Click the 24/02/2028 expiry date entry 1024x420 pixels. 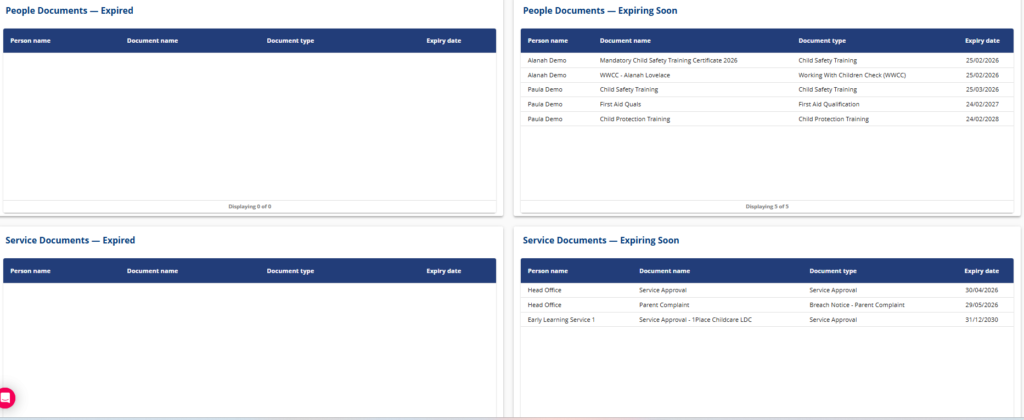(982, 119)
